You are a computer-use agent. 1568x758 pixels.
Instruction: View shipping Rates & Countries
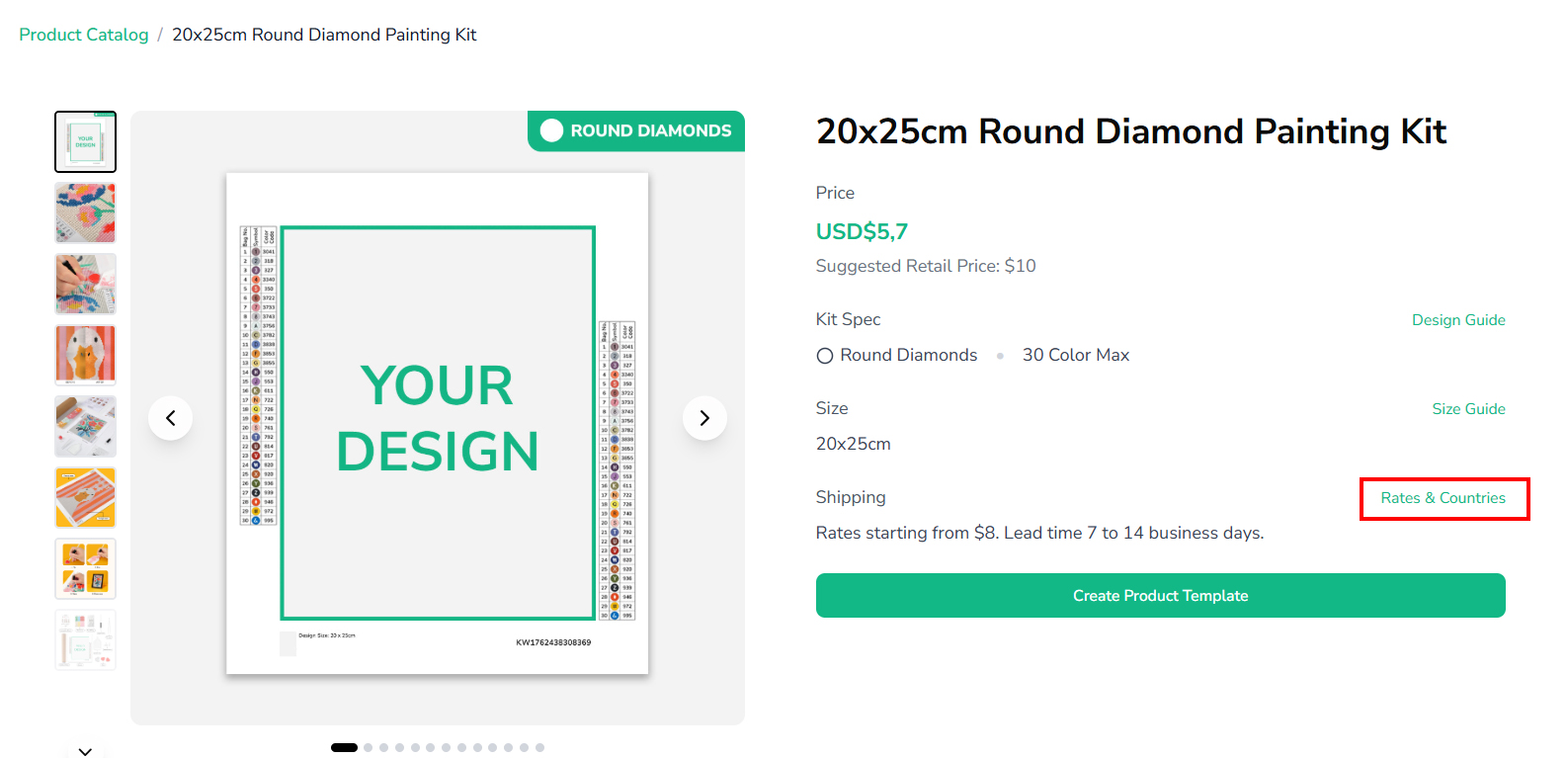(1443, 498)
